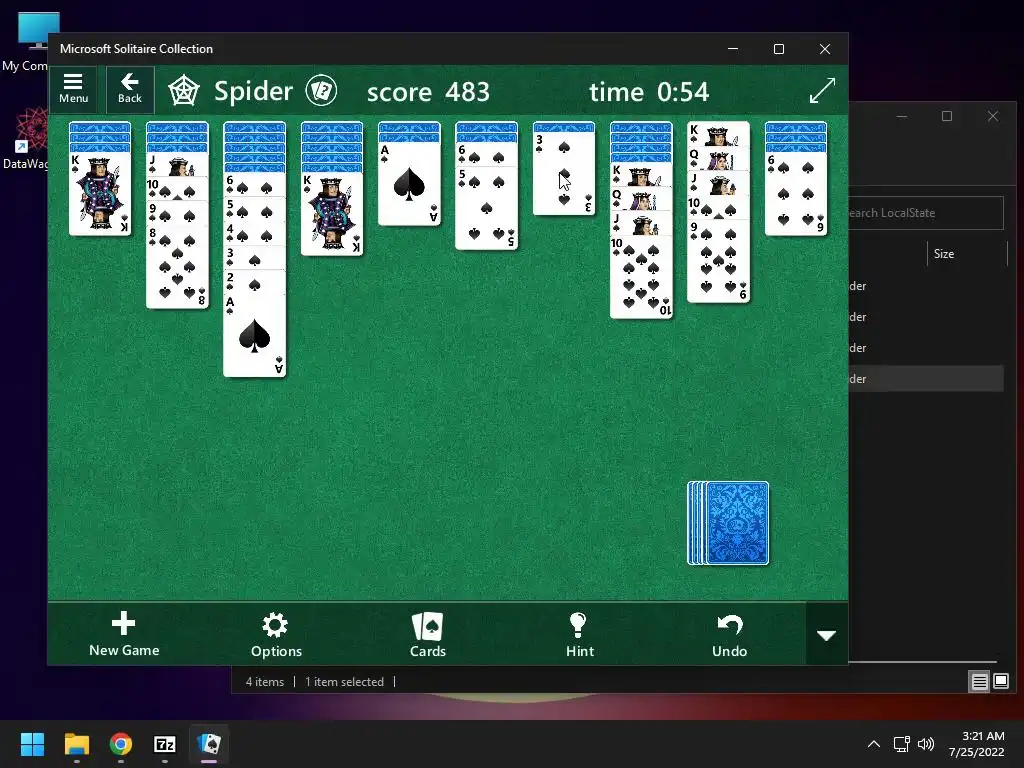Select the 6 of spades in third column

point(255,184)
